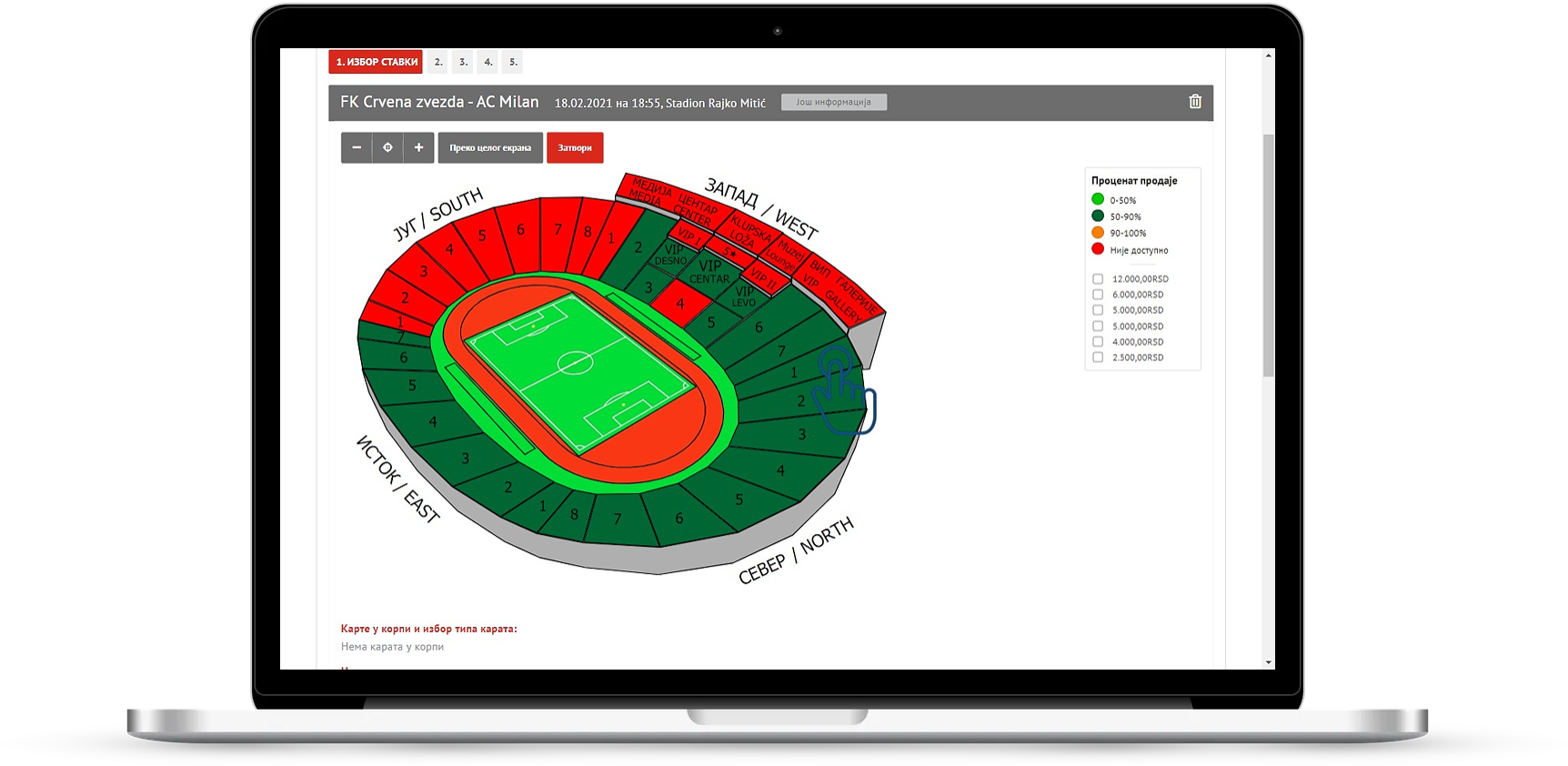Zoom out the stadium map with minus button
The image size is (1568, 766).
(x=357, y=147)
